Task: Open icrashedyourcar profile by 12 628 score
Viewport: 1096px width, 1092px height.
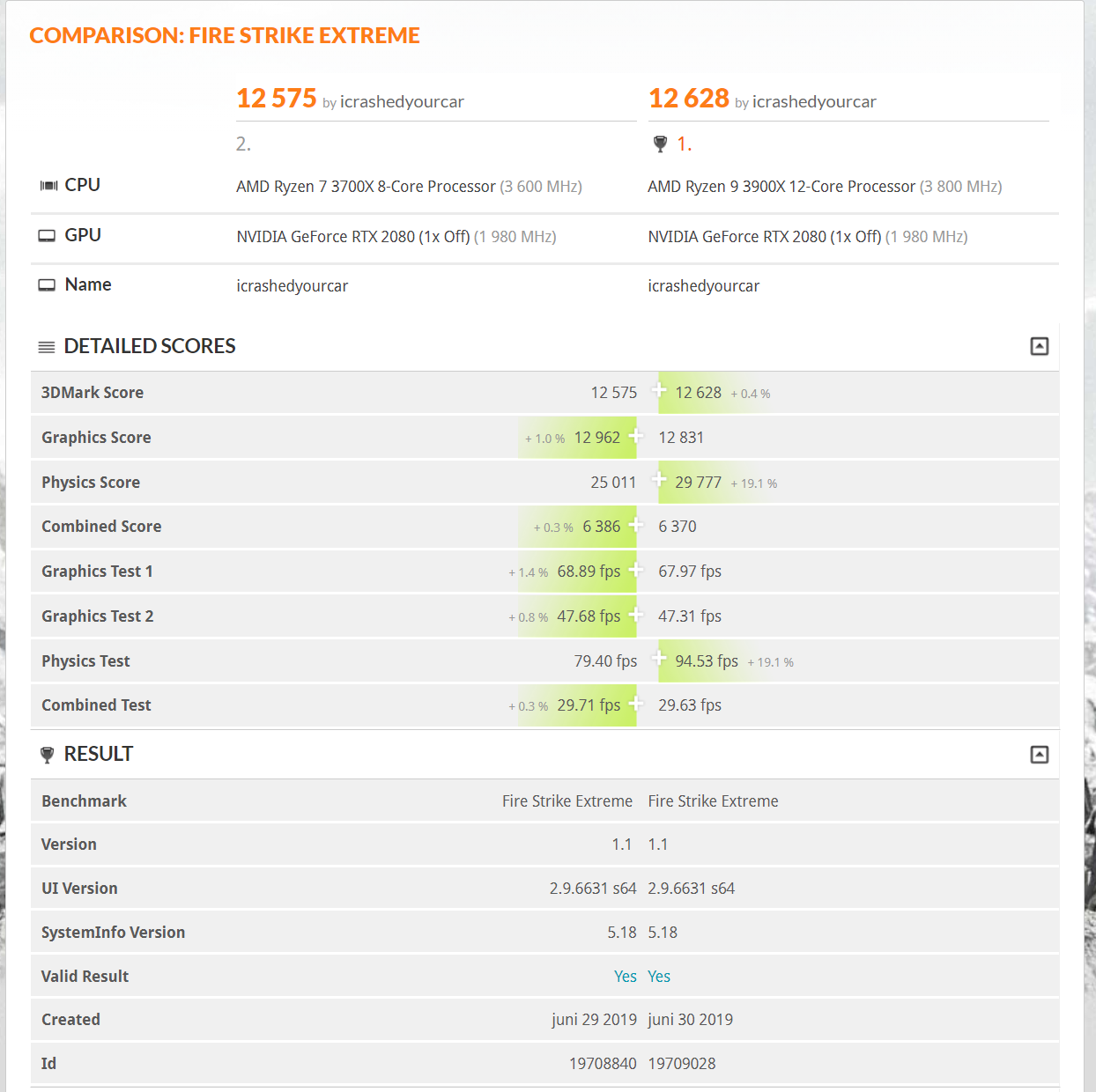Action: (814, 102)
